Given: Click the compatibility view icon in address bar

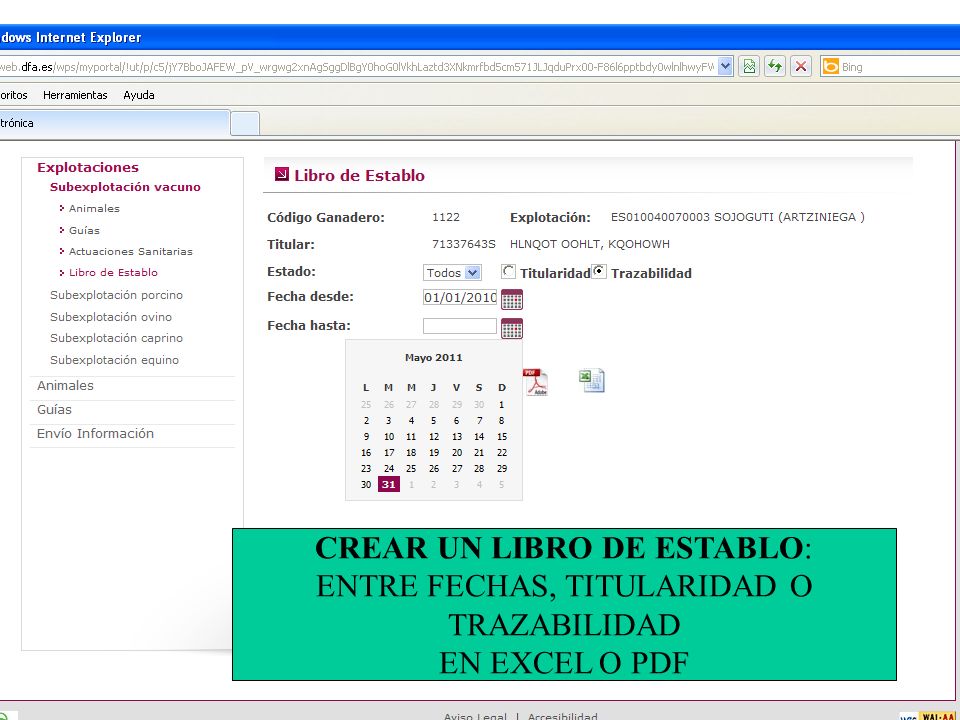Looking at the screenshot, I should click(749, 66).
